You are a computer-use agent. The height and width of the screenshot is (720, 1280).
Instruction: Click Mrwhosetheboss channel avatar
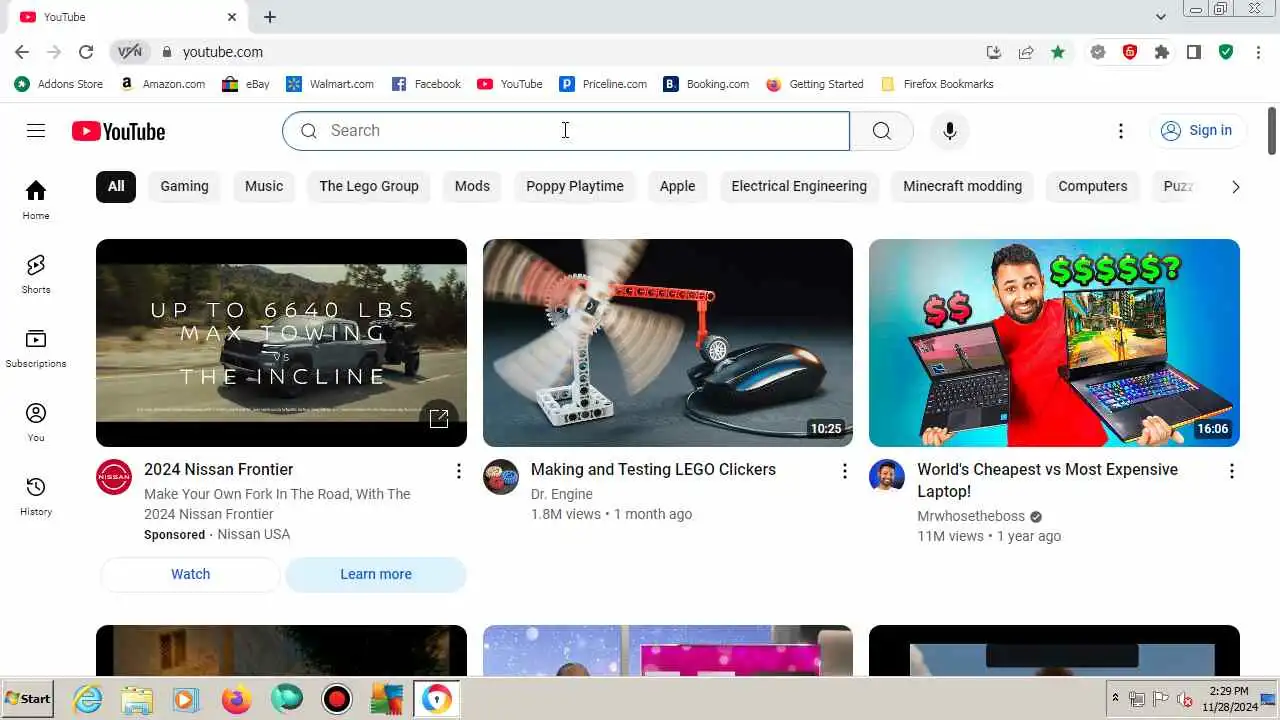(x=887, y=477)
